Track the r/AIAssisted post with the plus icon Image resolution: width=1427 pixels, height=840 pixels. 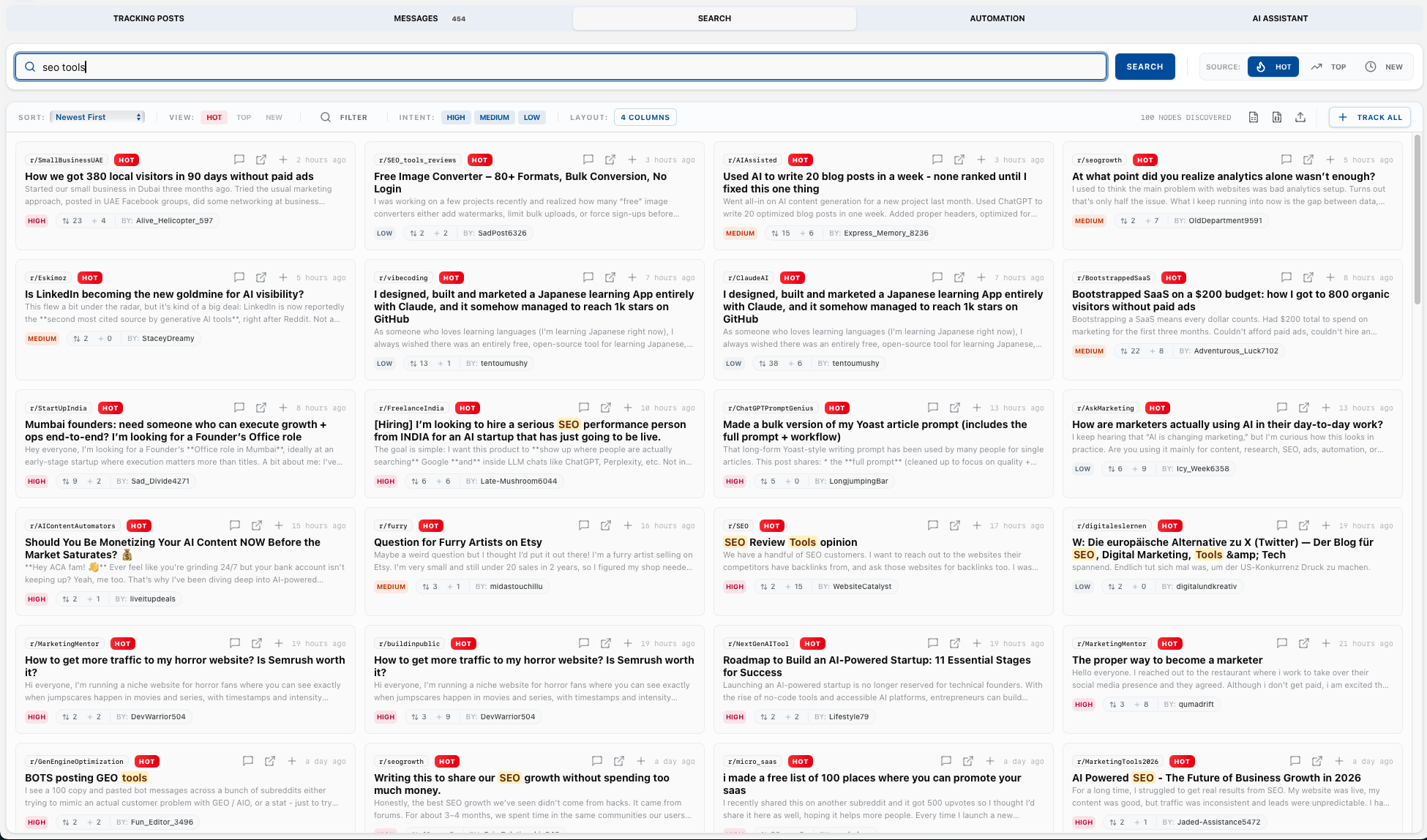point(981,160)
